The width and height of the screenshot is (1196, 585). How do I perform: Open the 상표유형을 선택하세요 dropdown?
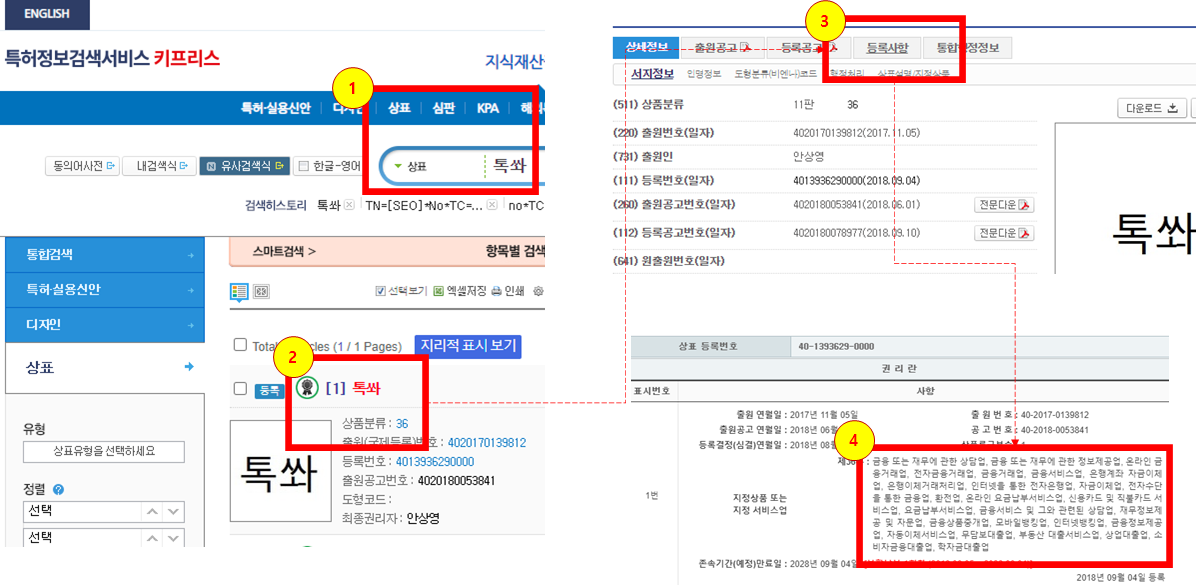click(x=104, y=451)
